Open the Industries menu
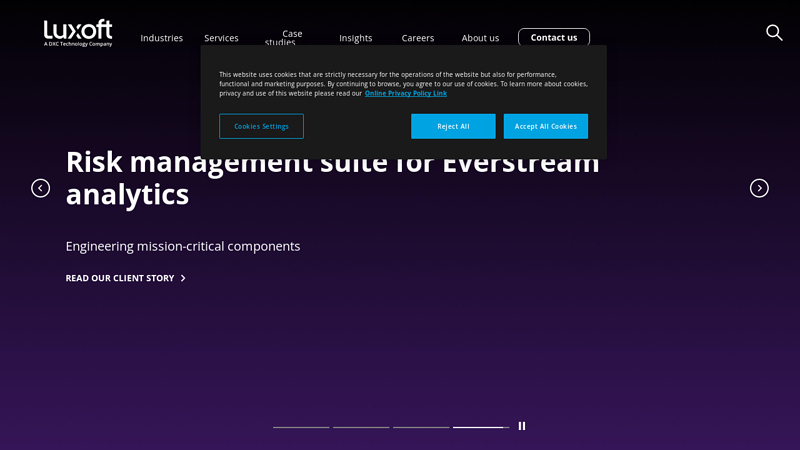Screen dimensions: 800x450 click(x=161, y=38)
